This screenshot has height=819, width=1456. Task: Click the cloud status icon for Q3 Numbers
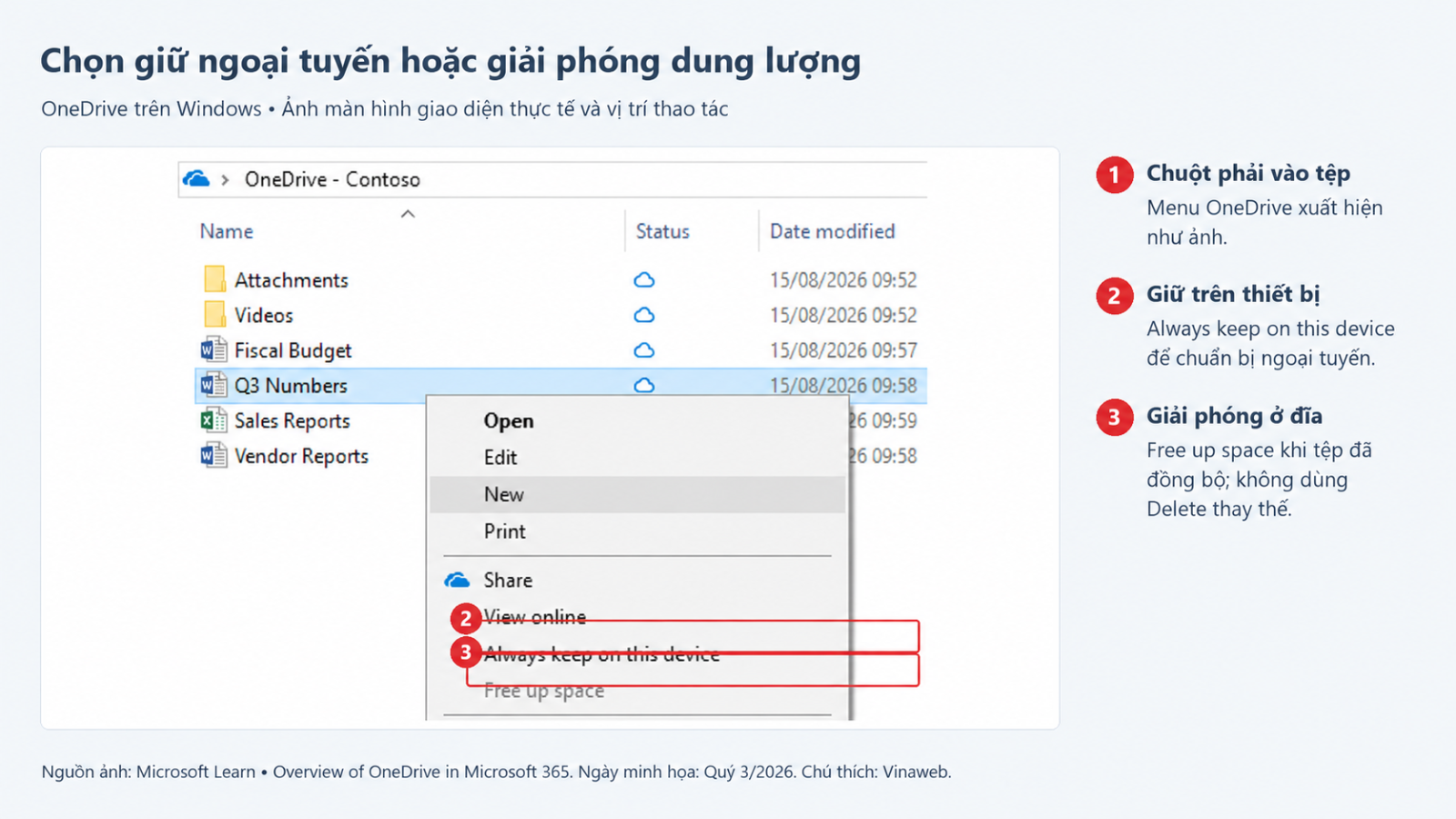644,385
